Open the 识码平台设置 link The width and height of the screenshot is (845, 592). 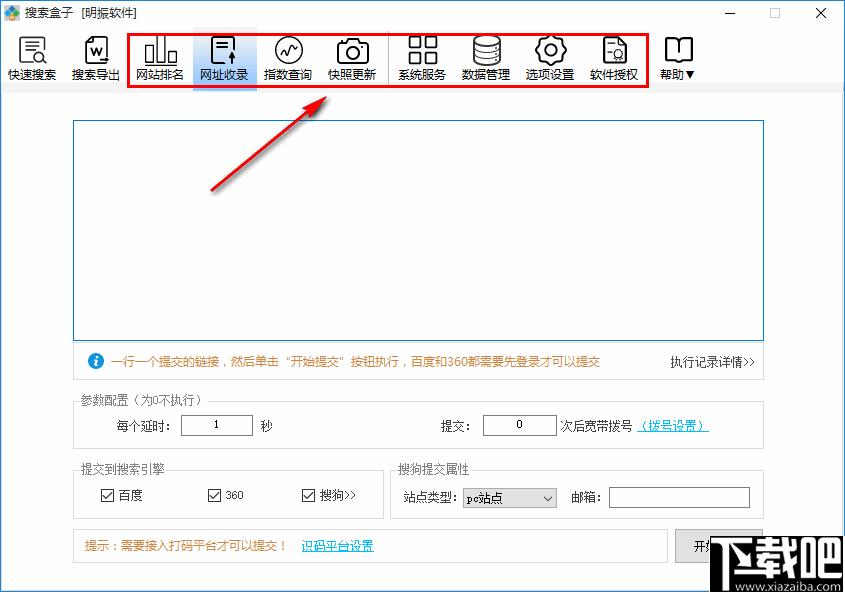[x=337, y=546]
